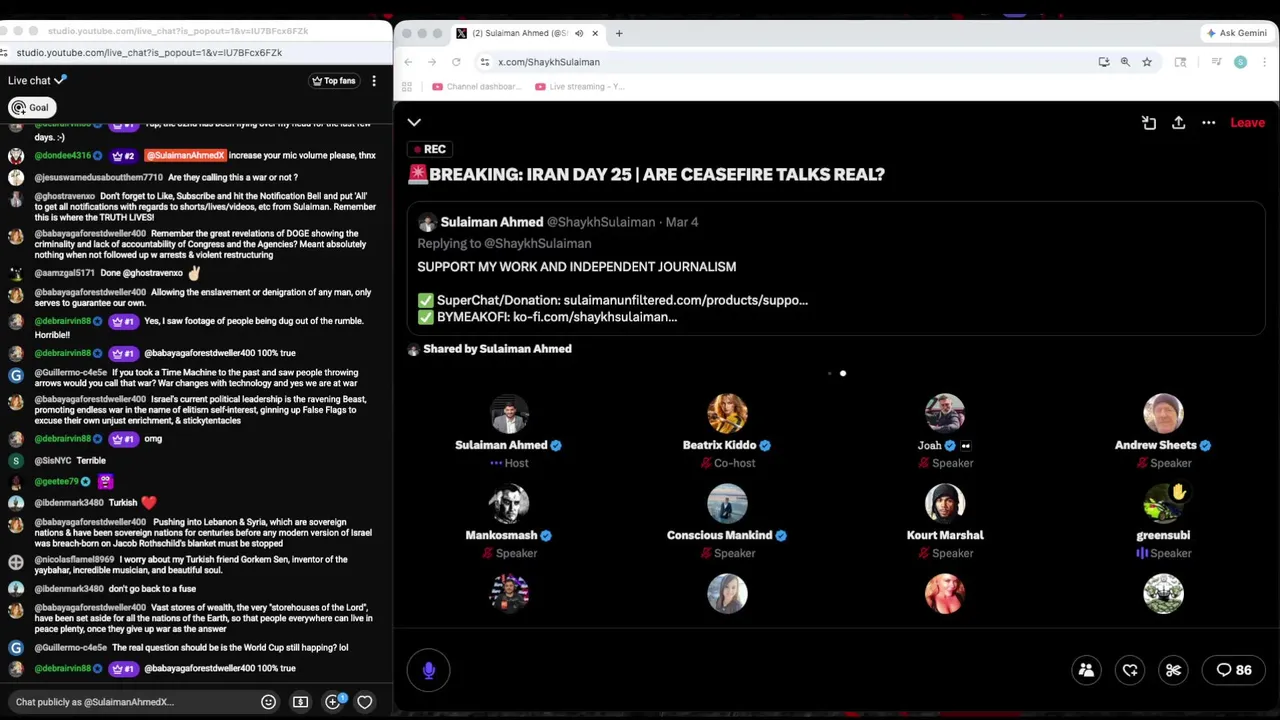Reload the x.com page

[x=456, y=62]
